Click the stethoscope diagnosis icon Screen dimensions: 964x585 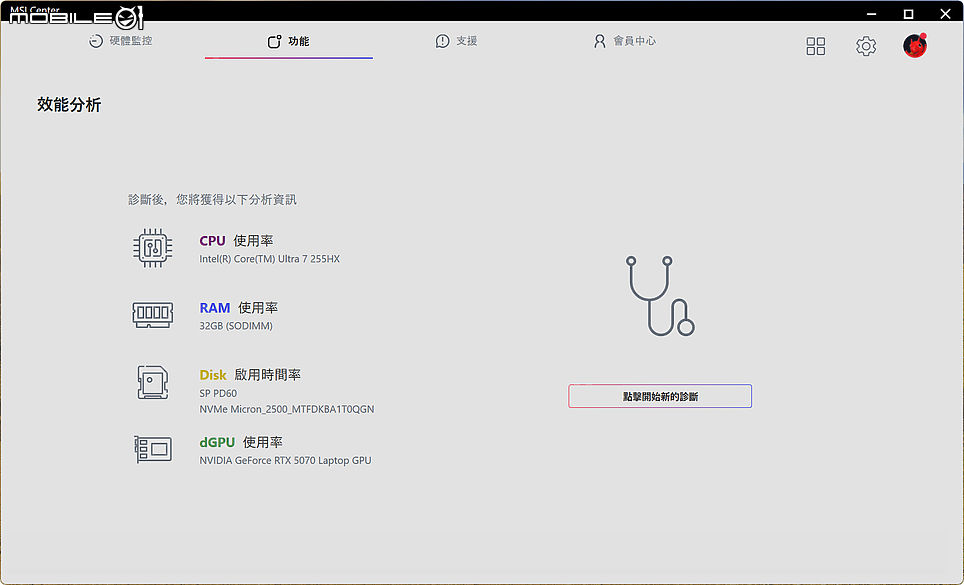[x=660, y=296]
